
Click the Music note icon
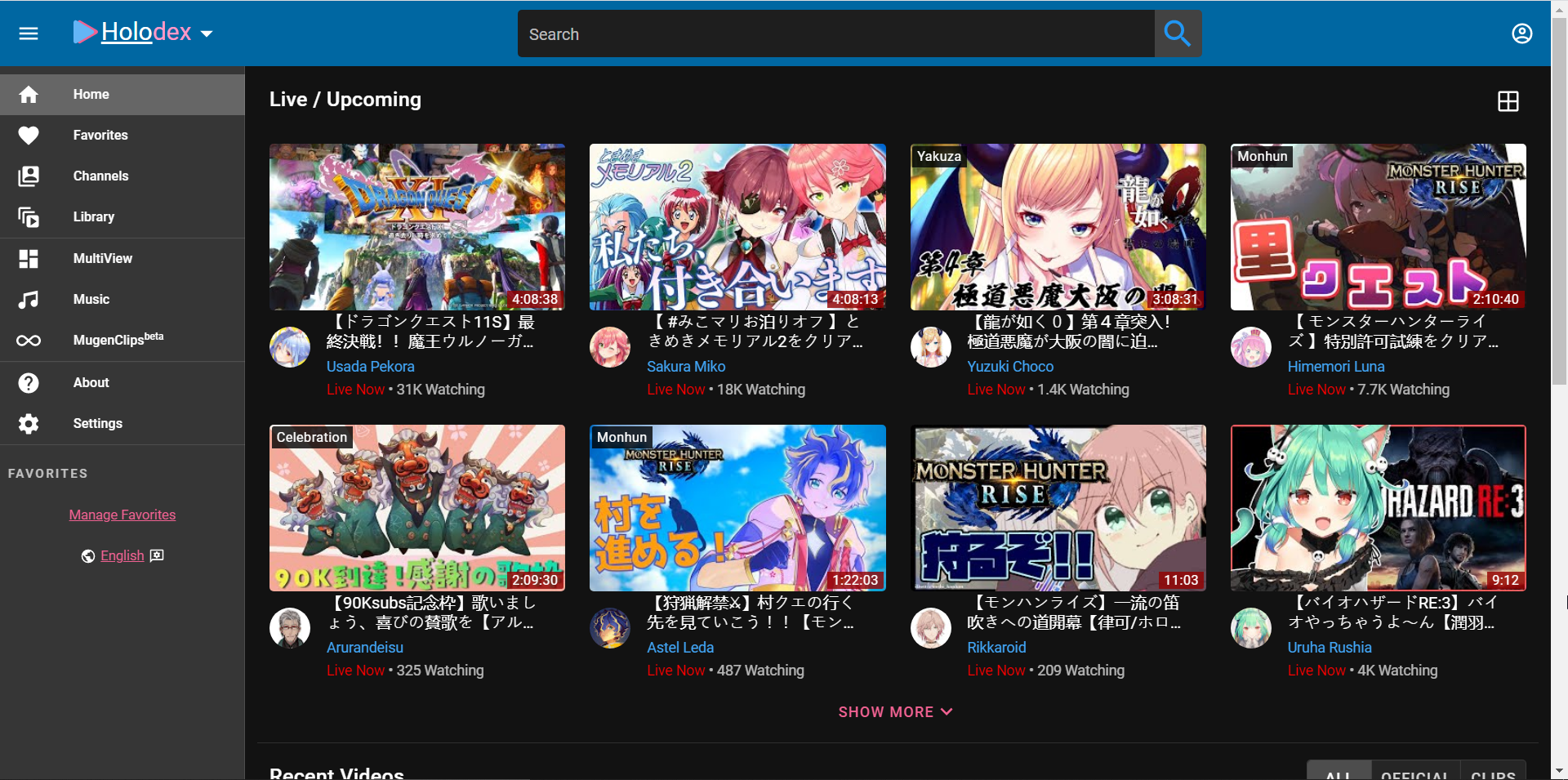(x=29, y=300)
